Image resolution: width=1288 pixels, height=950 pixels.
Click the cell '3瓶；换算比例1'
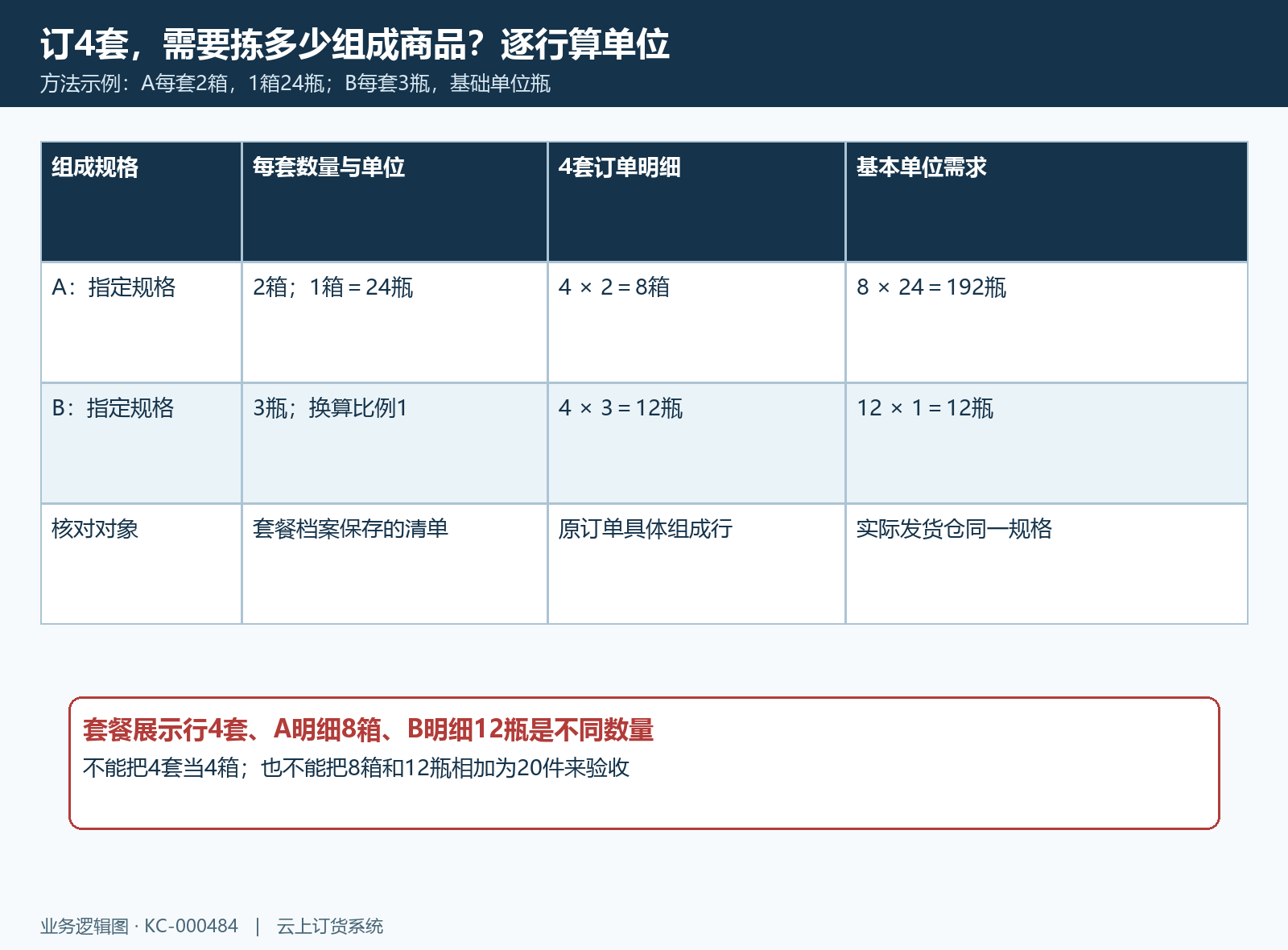[x=394, y=444]
